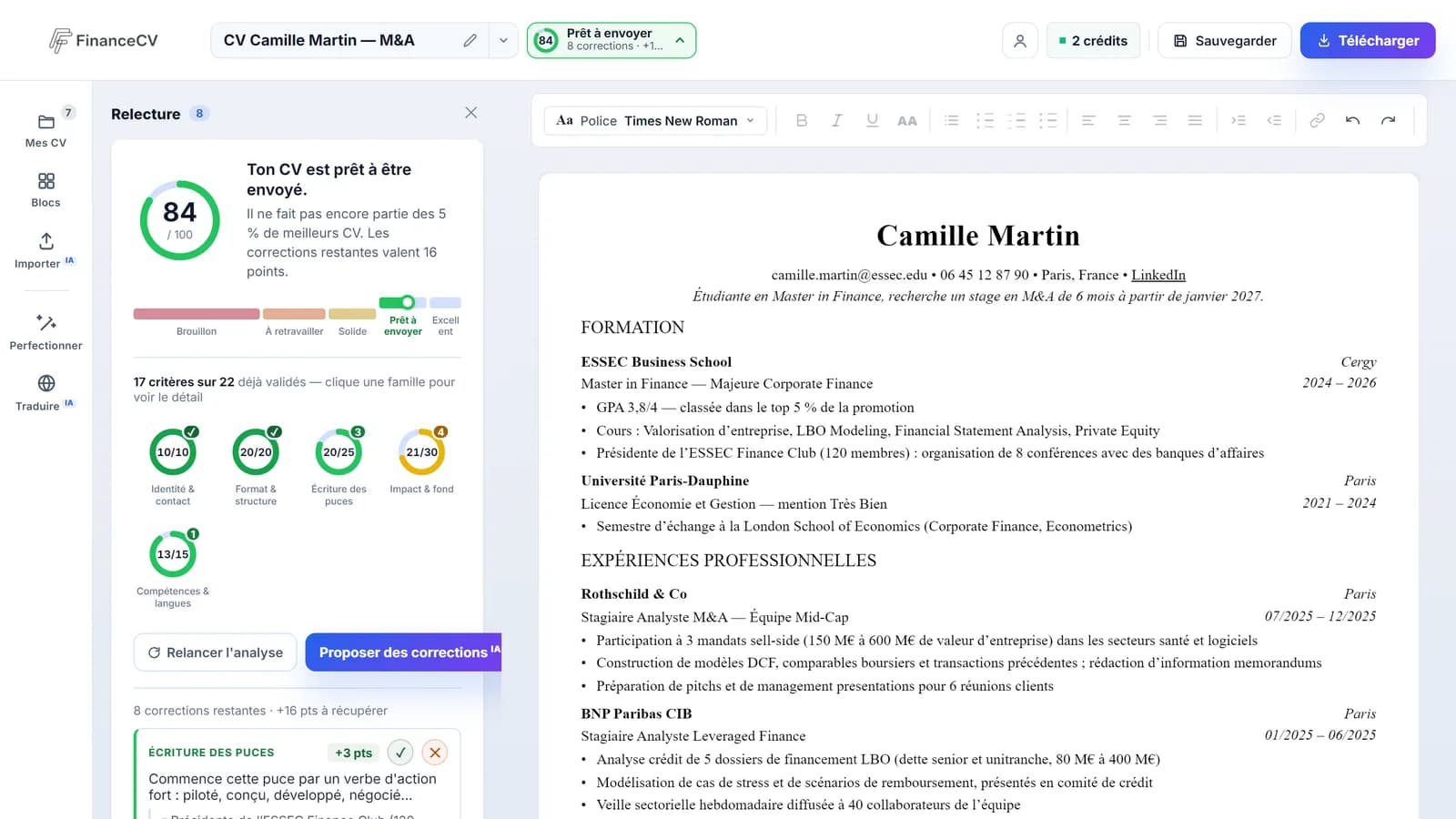The image size is (1456, 819).
Task: Click the 07/2025 – 12/2025 date range
Action: [1320, 616]
